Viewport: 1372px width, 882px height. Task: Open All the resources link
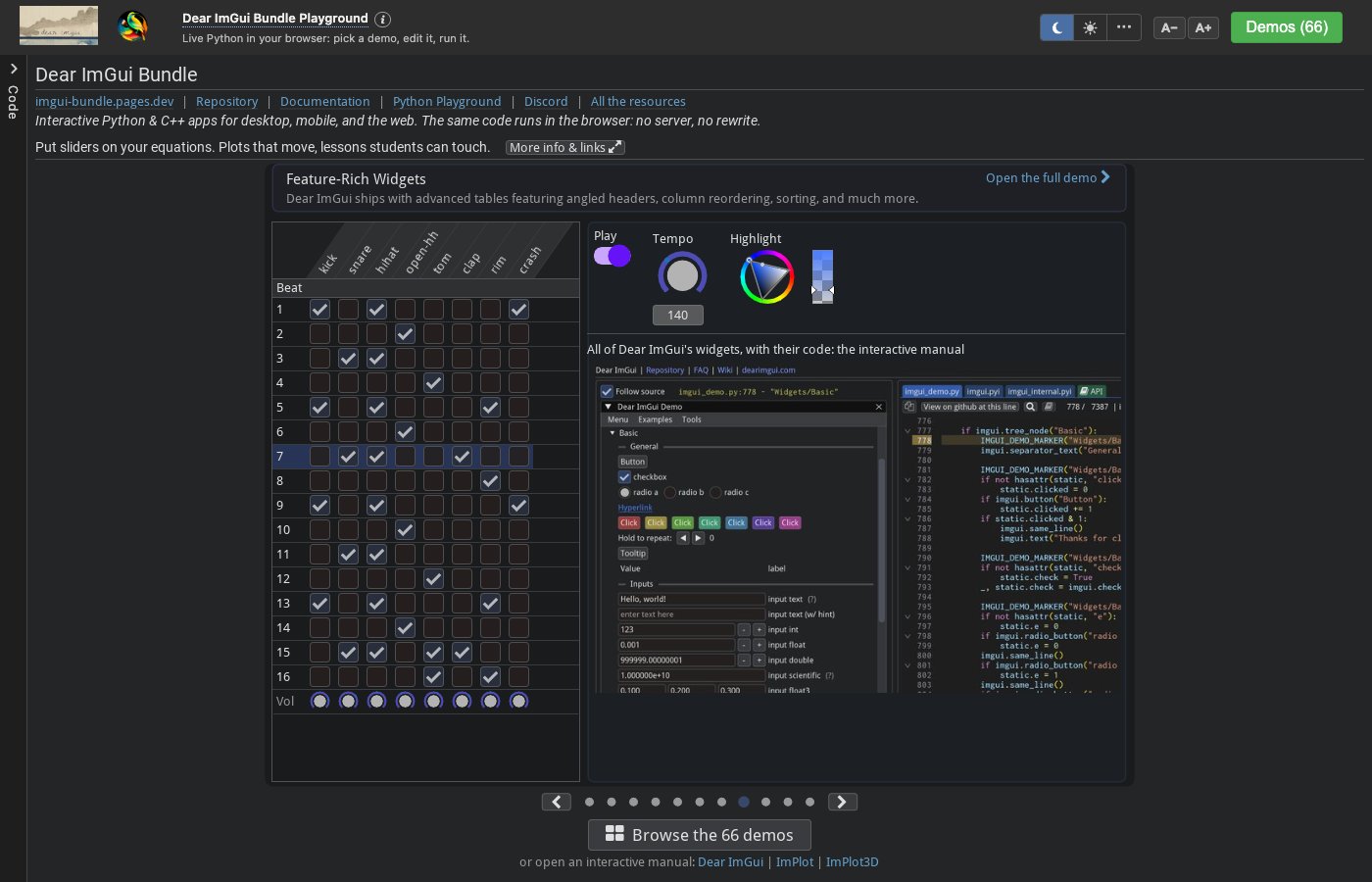[638, 102]
